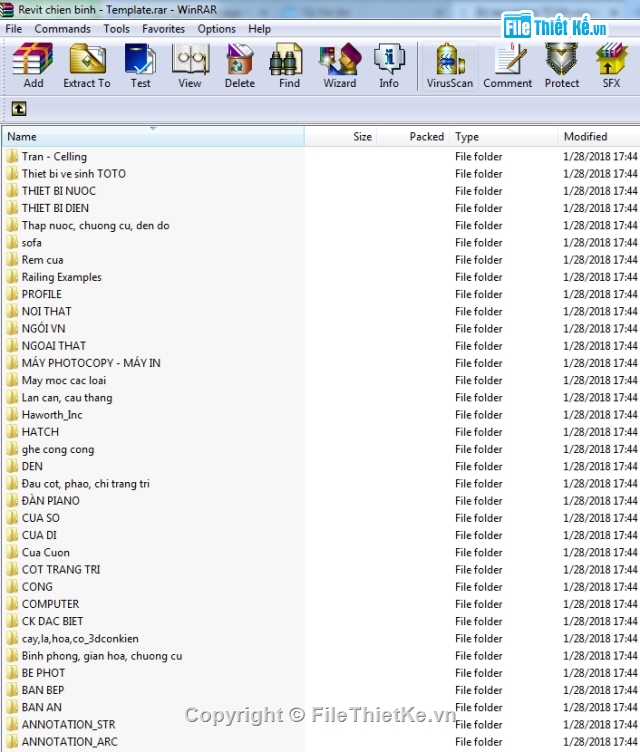Select 'Lan can, cau thang' folder name
The width and height of the screenshot is (640, 752).
pos(67,398)
